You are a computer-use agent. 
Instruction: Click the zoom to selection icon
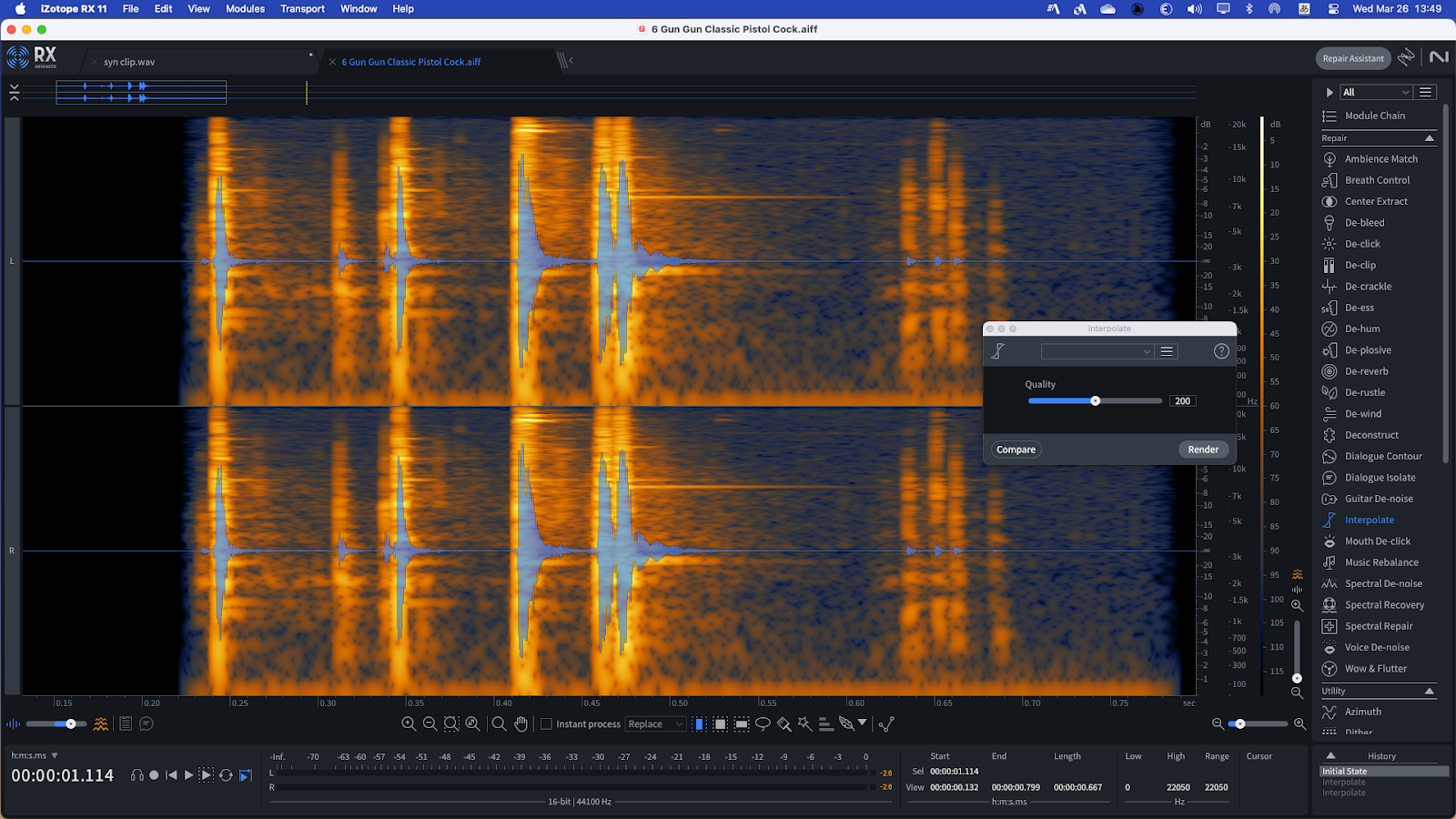click(x=451, y=724)
